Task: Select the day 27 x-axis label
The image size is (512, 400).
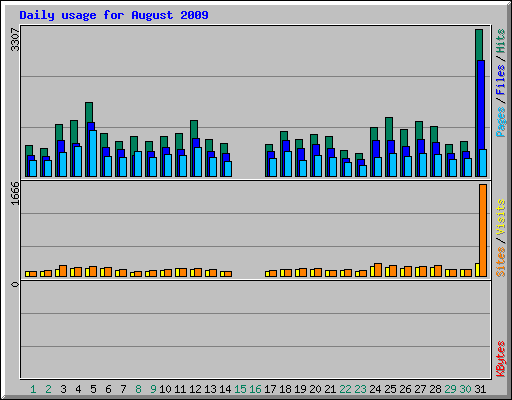Action: 420,389
